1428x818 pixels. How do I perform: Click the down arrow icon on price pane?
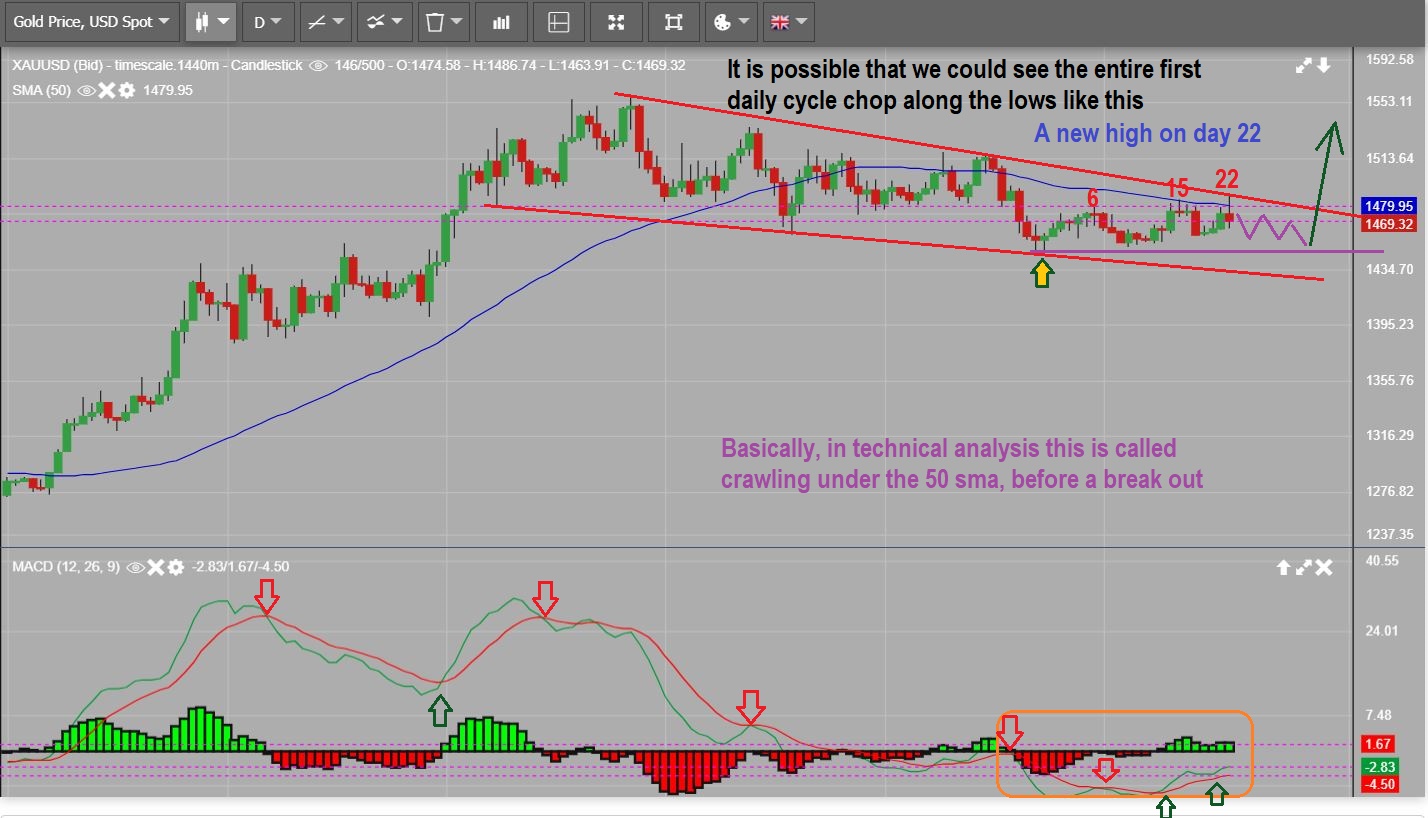pos(1324,66)
